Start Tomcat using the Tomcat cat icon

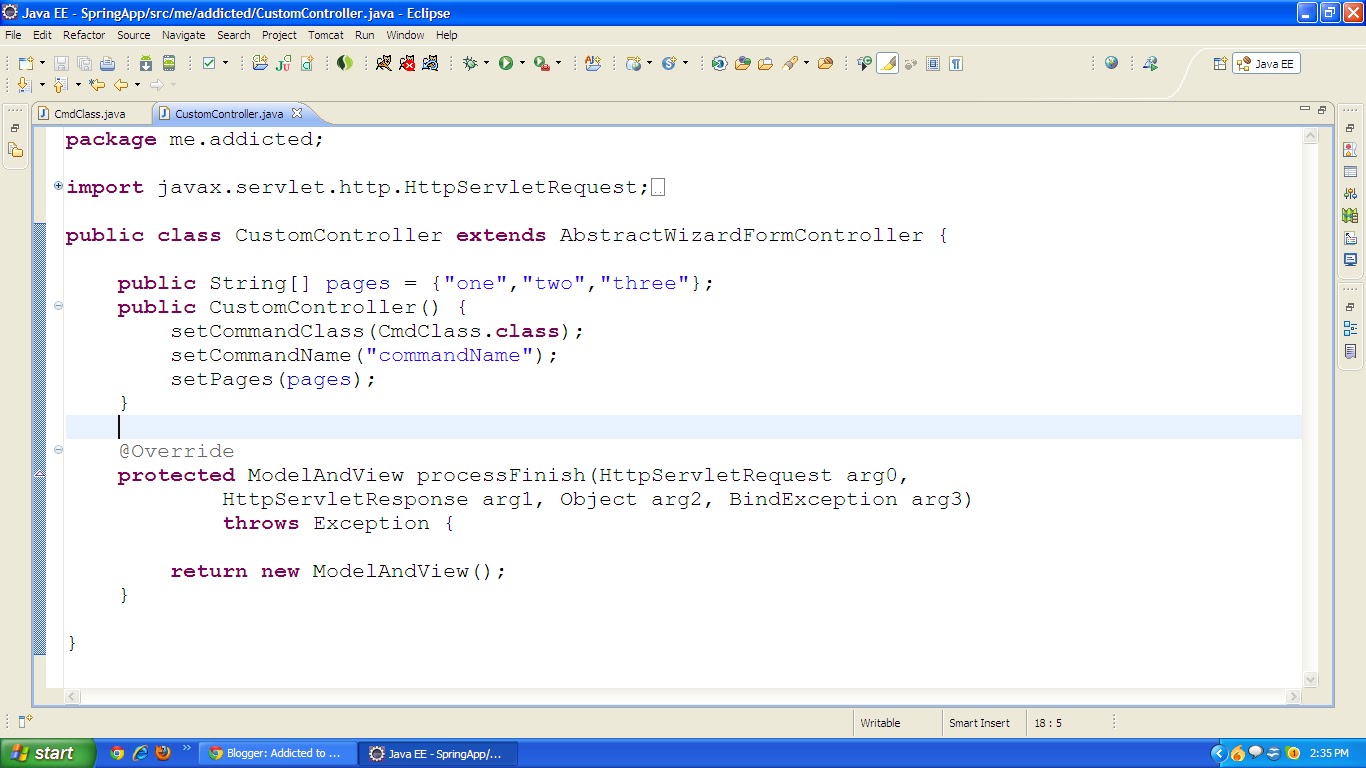pos(382,63)
